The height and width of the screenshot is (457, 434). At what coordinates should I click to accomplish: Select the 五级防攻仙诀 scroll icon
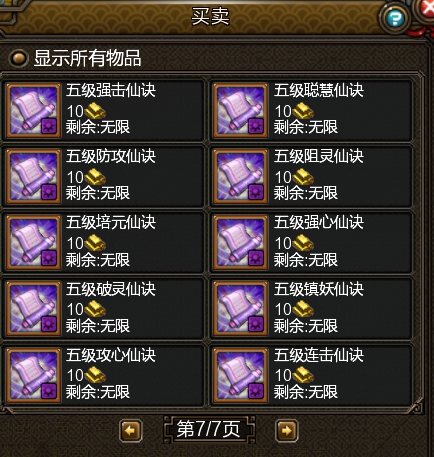(33, 176)
